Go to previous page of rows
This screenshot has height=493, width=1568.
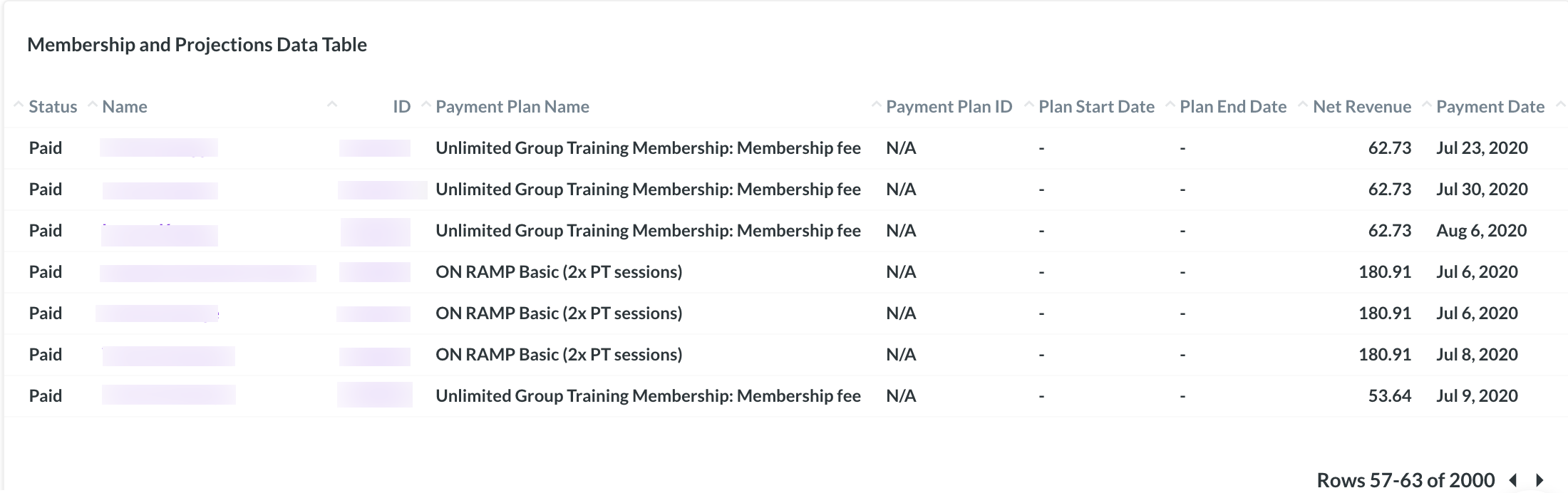pyautogui.click(x=1512, y=480)
